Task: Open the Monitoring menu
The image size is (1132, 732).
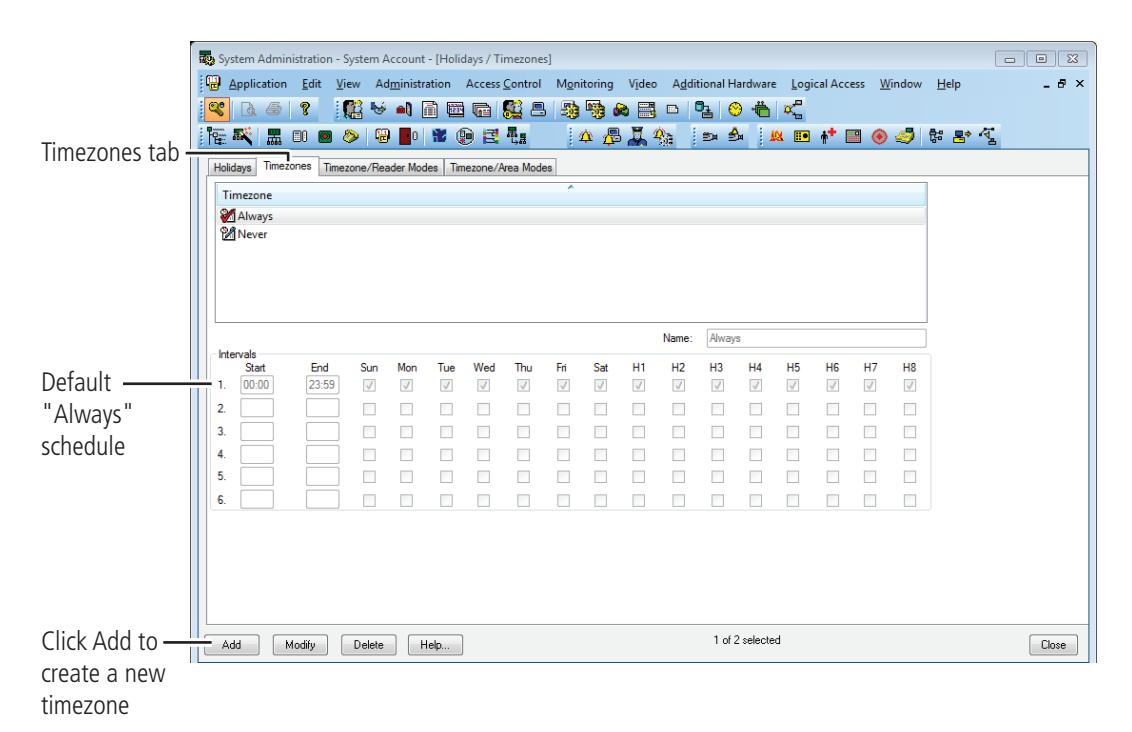Action: [585, 84]
